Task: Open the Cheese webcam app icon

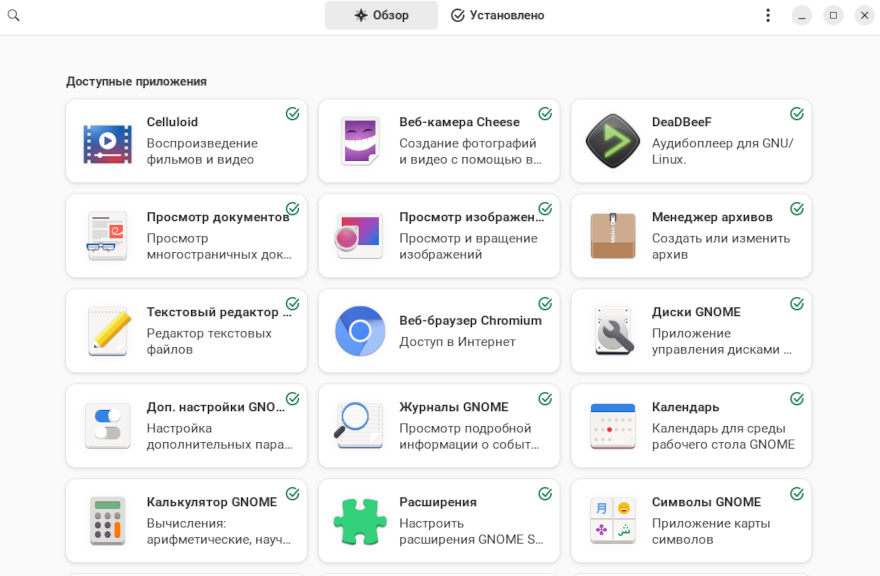Action: pyautogui.click(x=360, y=142)
